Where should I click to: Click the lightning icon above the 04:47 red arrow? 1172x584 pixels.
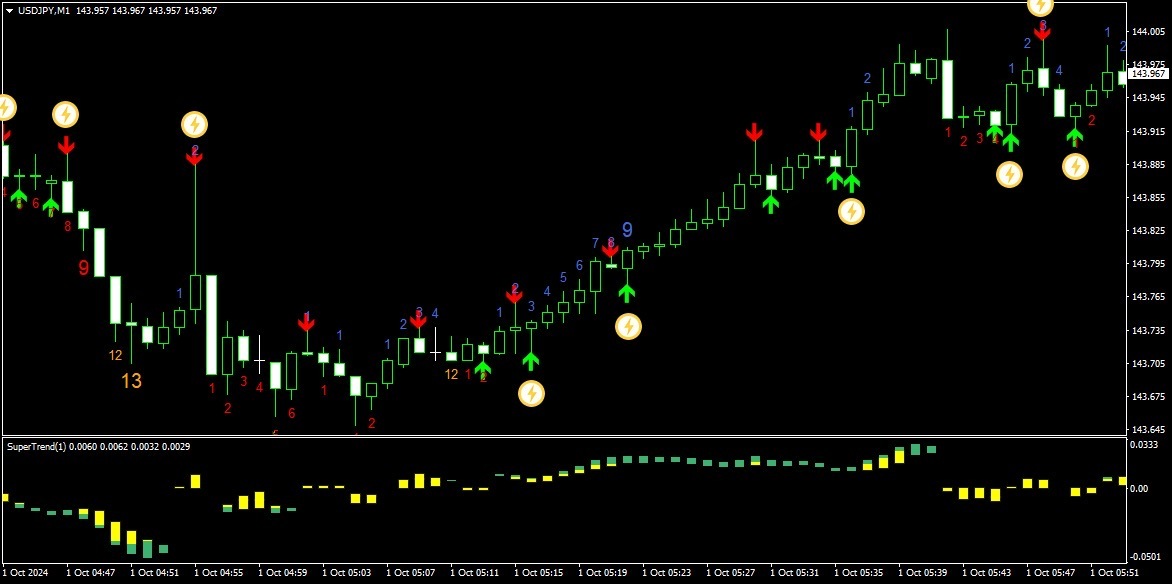click(x=66, y=114)
